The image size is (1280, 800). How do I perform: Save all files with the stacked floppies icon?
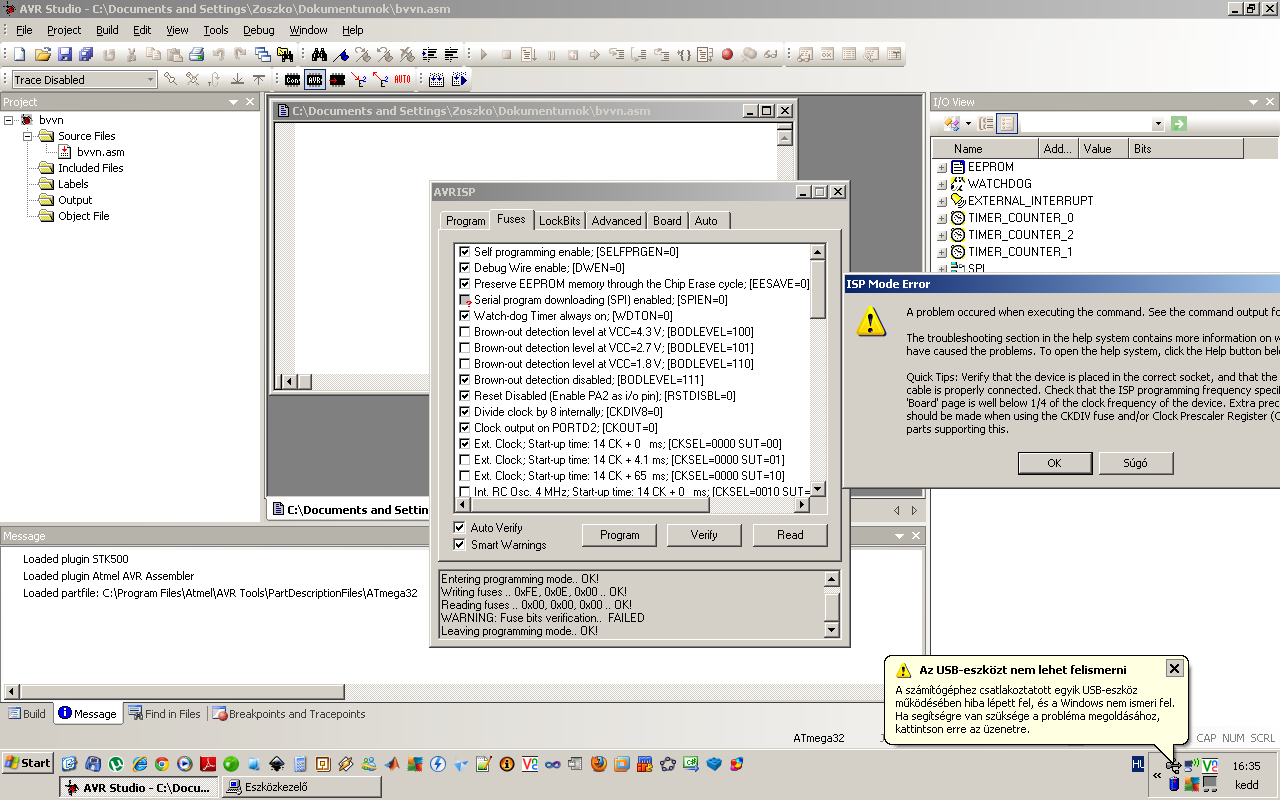click(87, 54)
